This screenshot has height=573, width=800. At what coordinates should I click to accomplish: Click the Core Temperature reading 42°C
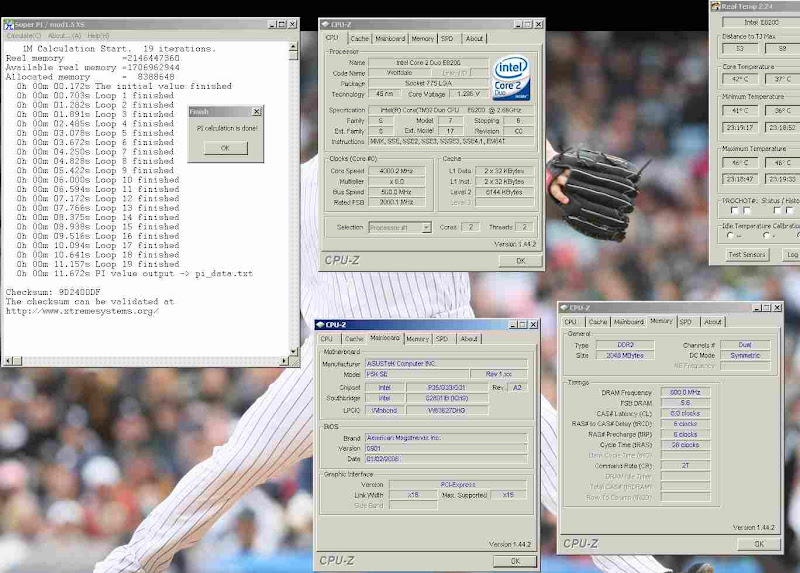(740, 79)
